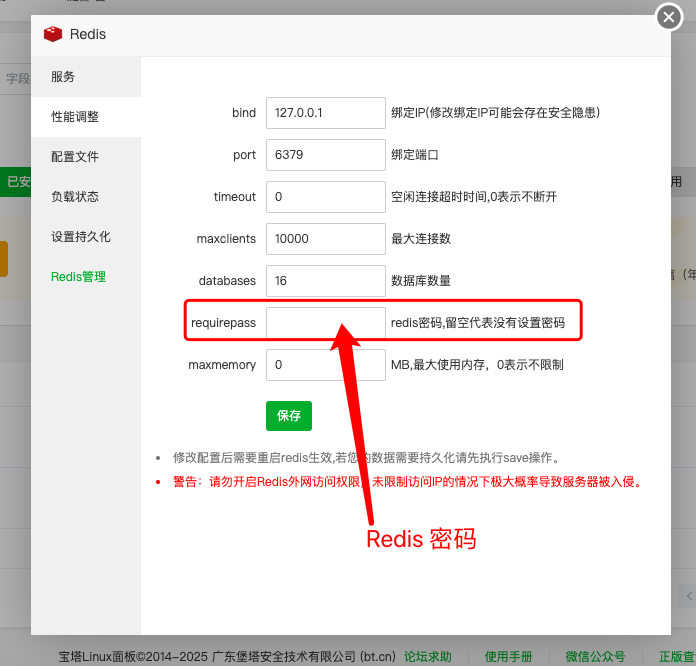Select the timeout input field
The height and width of the screenshot is (666, 696).
coord(326,197)
